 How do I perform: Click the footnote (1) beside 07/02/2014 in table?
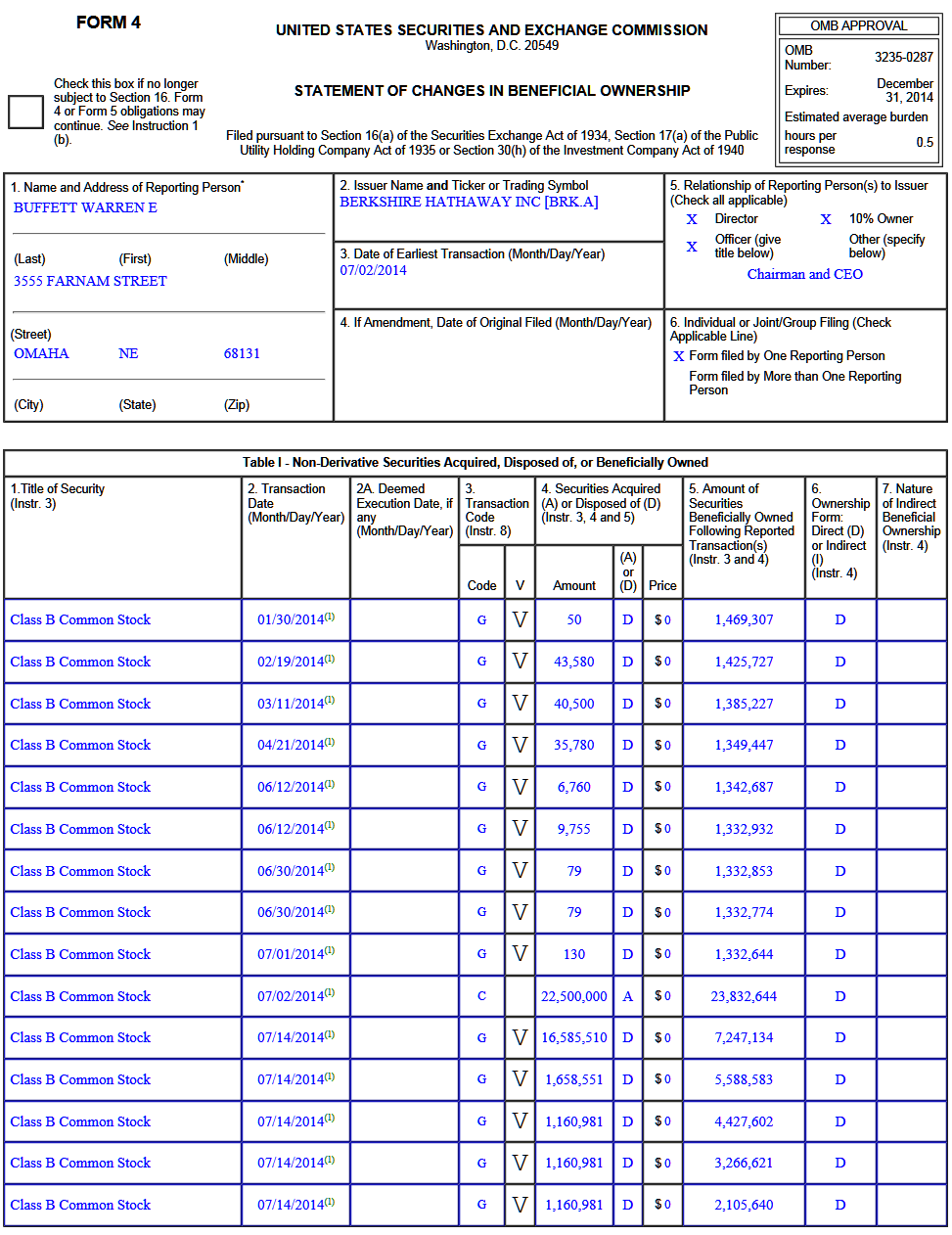pos(330,992)
